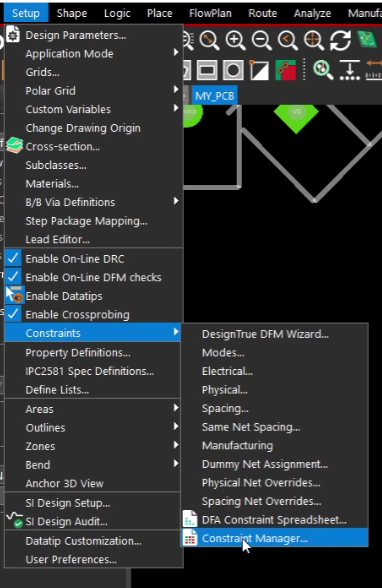Click the Zoom Previous magnifier icon
This screenshot has height=588, width=382.
(x=288, y=40)
